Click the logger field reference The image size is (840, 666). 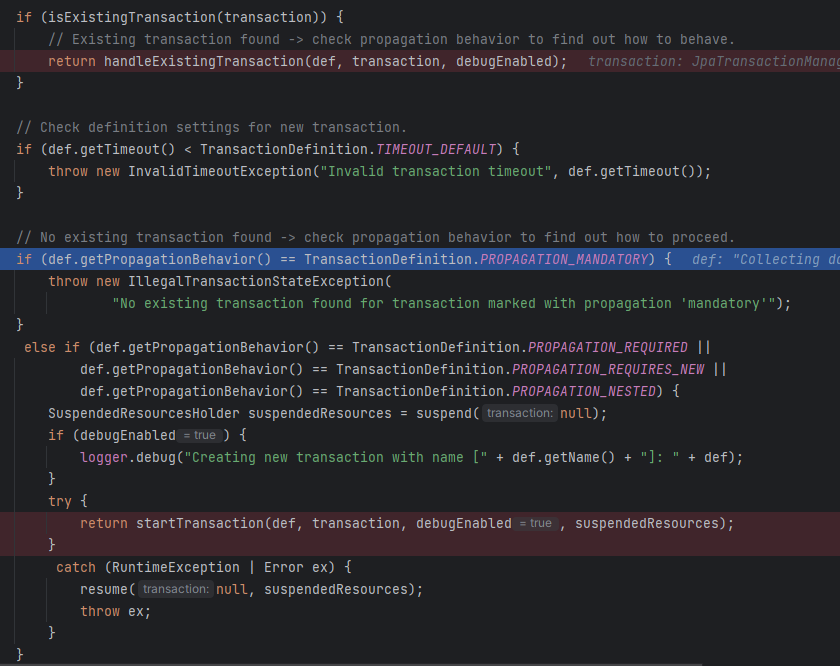104,457
